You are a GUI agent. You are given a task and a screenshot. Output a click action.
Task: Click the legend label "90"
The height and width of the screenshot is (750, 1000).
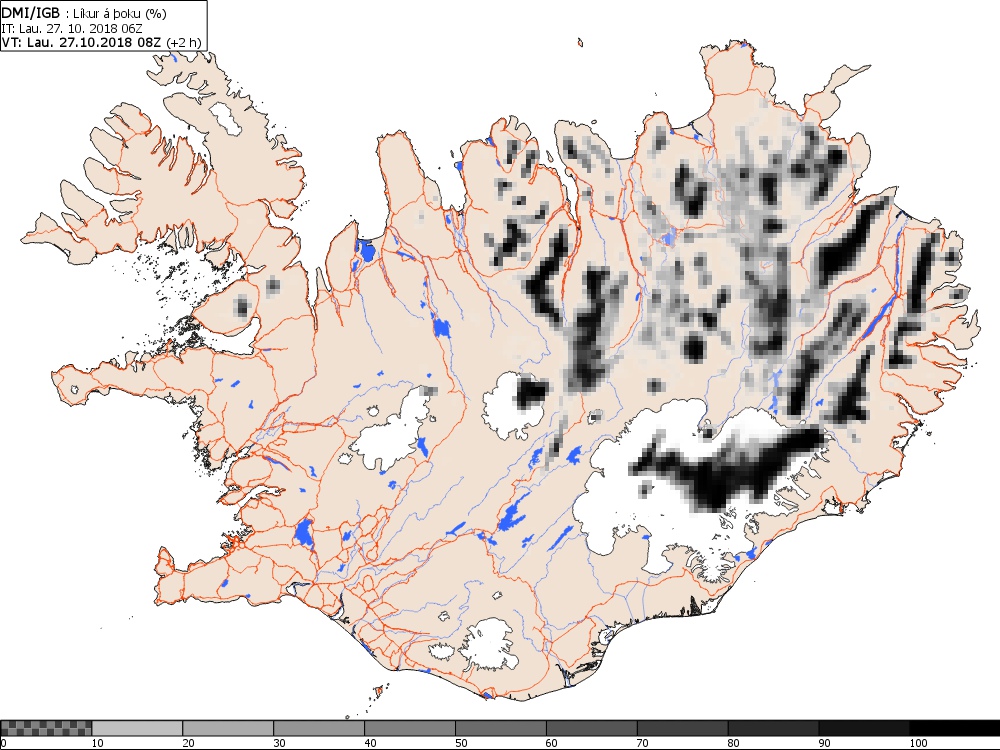[x=825, y=743]
